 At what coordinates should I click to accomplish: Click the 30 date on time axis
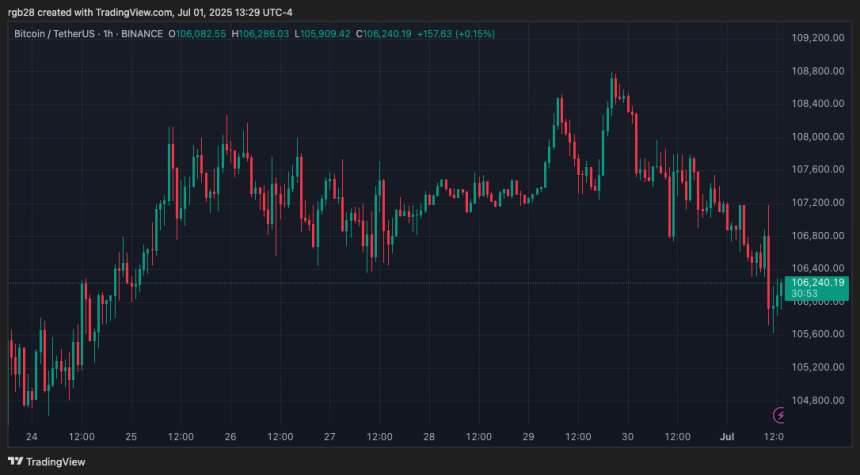(x=627, y=437)
